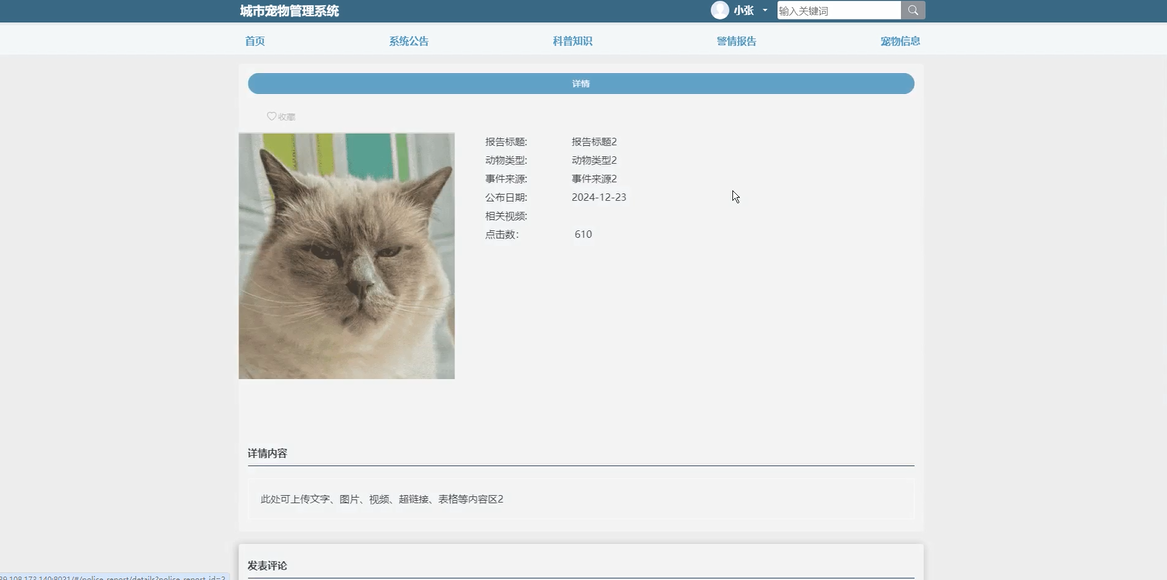This screenshot has width=1167, height=580.
Task: Click the 城市宠物管理系统 site title
Action: pyautogui.click(x=290, y=10)
